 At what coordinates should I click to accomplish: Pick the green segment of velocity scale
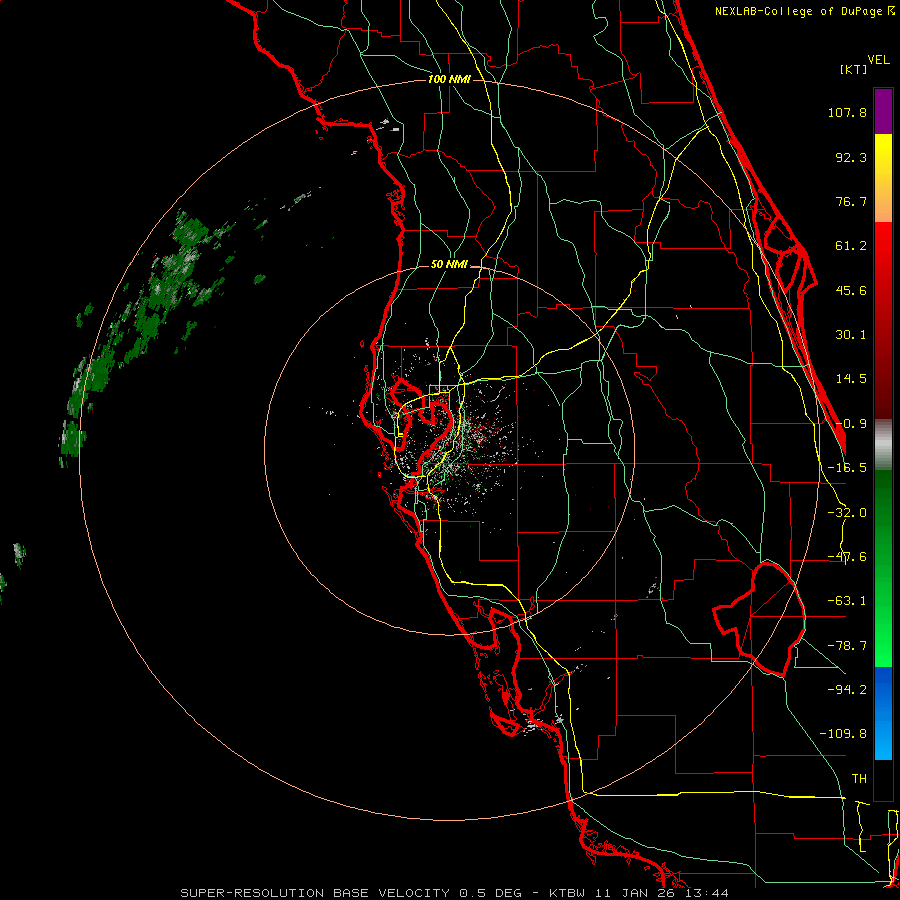[x=883, y=568]
